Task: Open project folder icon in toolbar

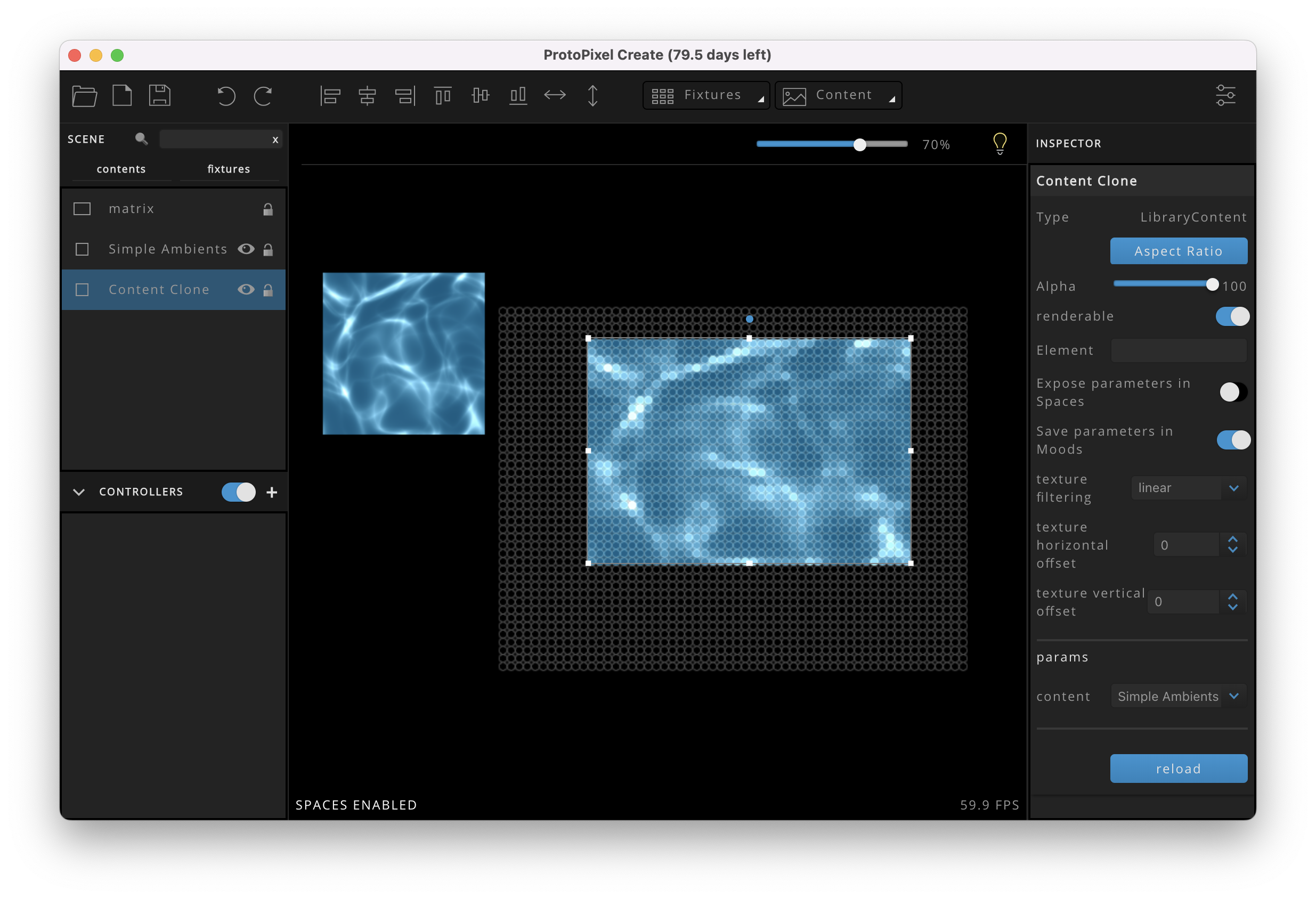Action: (x=84, y=95)
